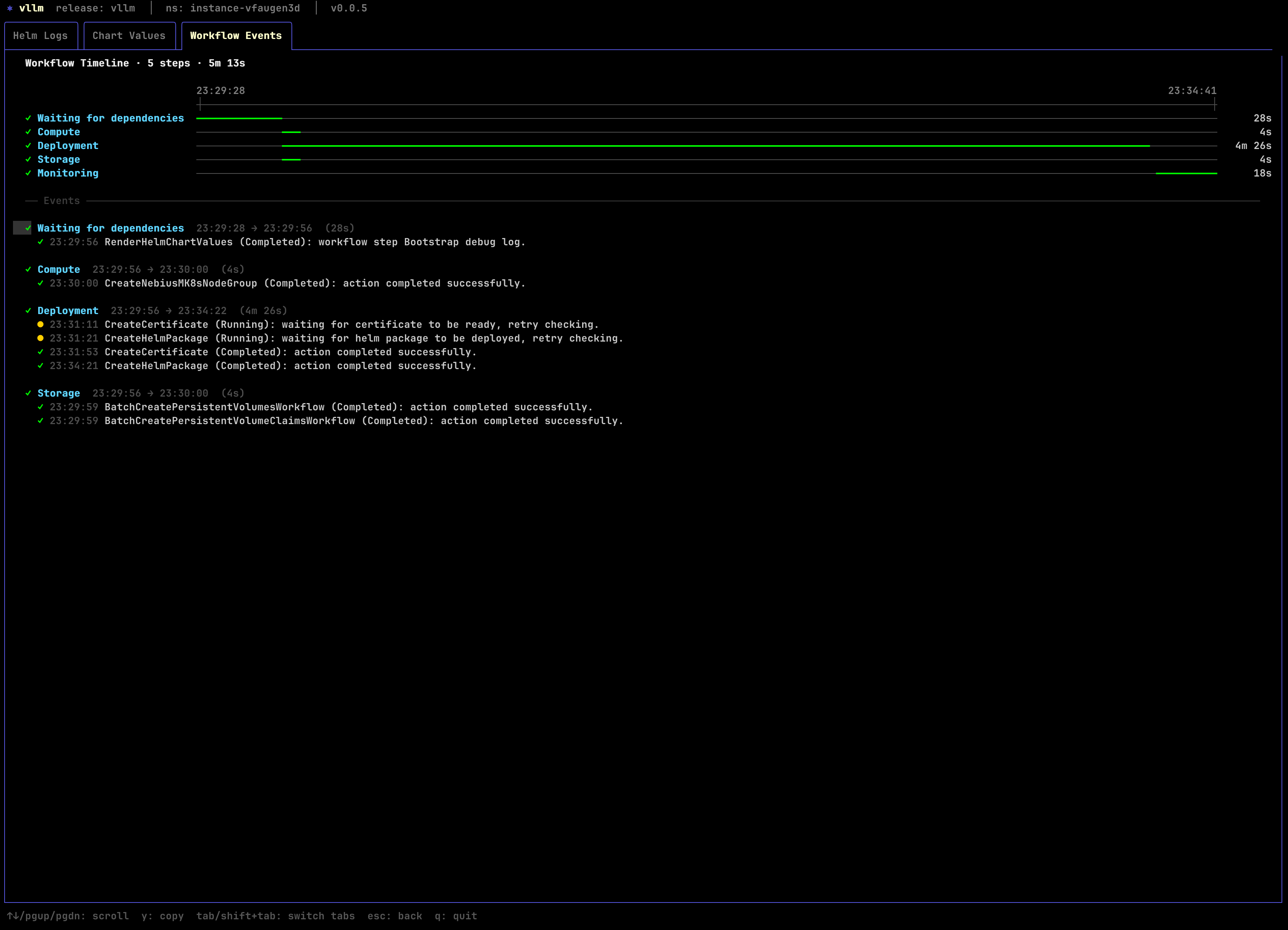Click the checkmark icon next to Storage
Image resolution: width=1288 pixels, height=930 pixels.
[28, 160]
